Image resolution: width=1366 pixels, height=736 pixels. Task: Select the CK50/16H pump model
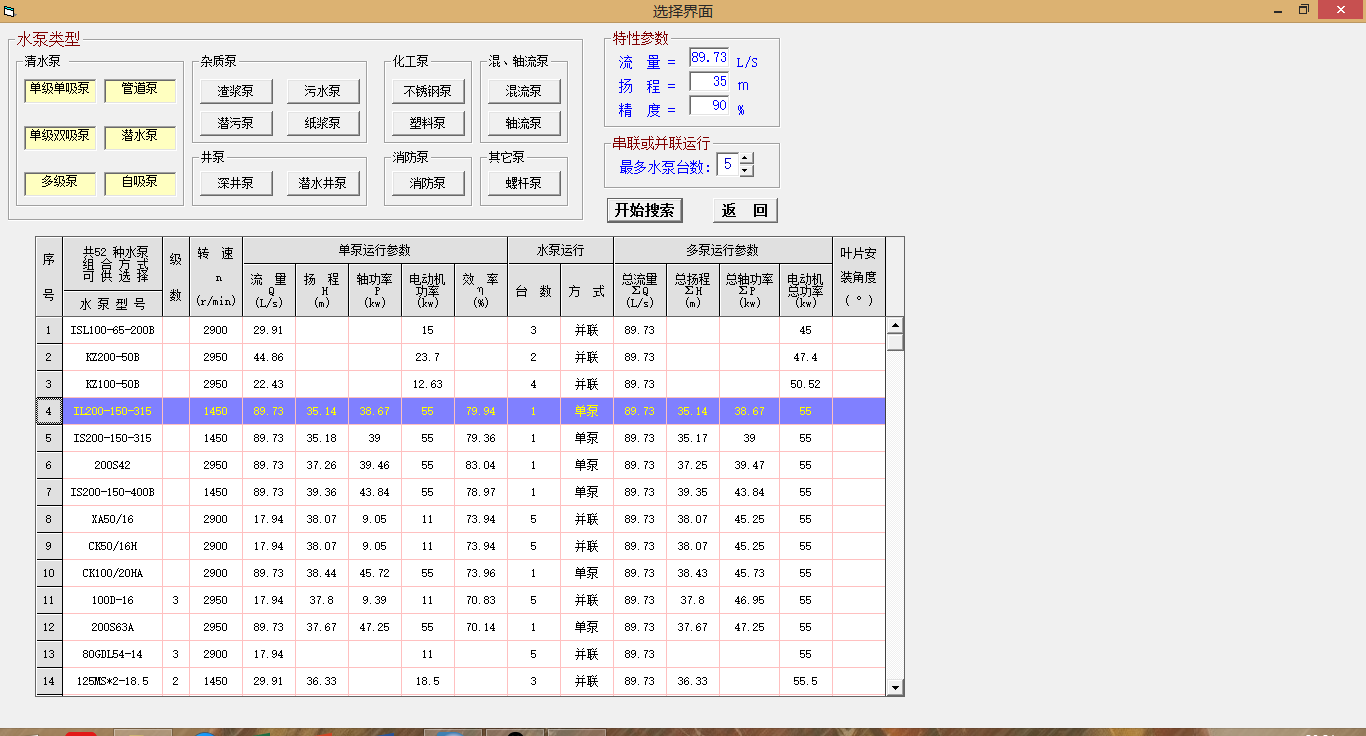(112, 546)
